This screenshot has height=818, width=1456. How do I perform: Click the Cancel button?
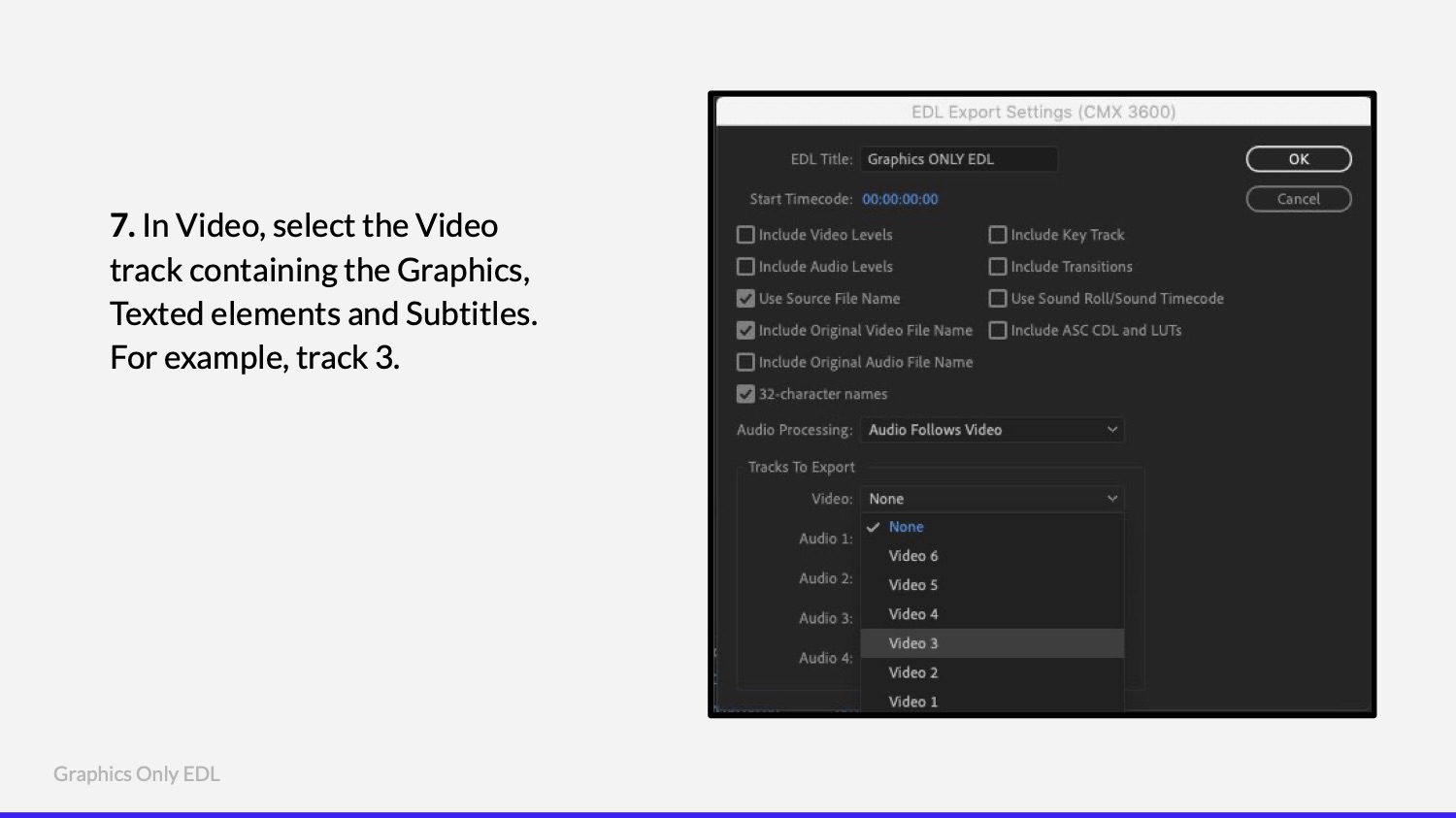coord(1299,199)
